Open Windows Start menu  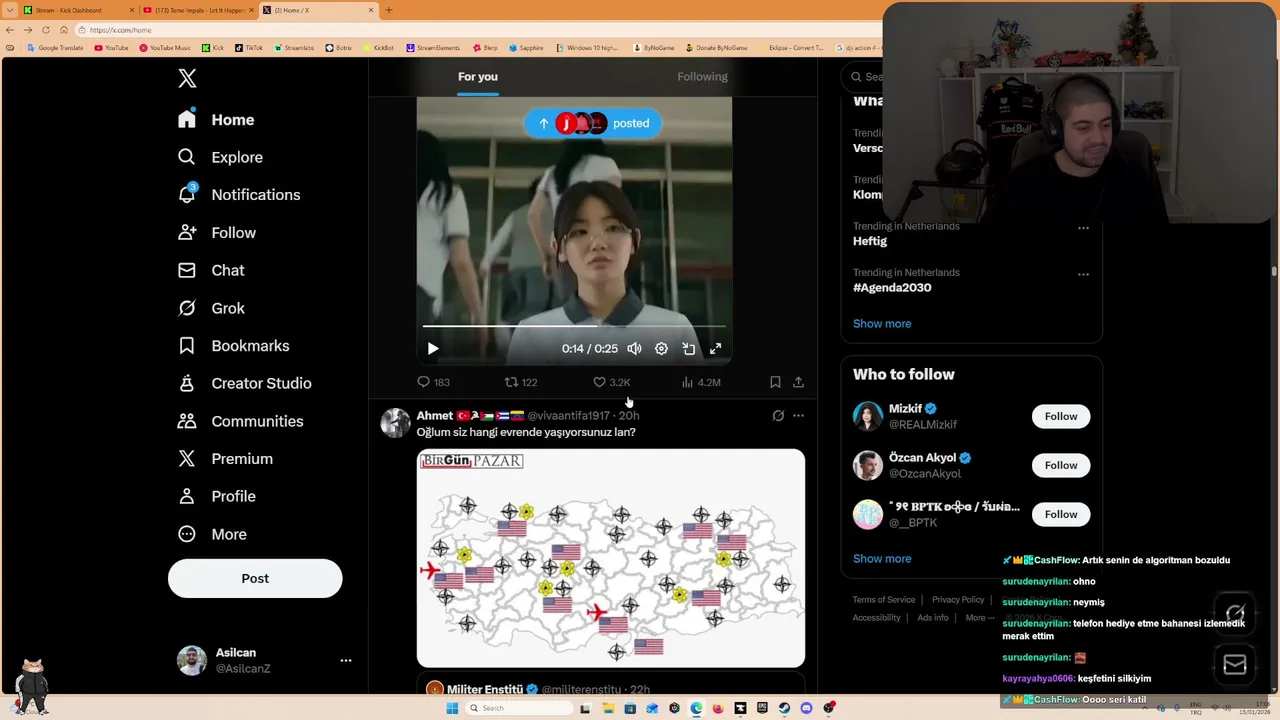pyautogui.click(x=452, y=708)
